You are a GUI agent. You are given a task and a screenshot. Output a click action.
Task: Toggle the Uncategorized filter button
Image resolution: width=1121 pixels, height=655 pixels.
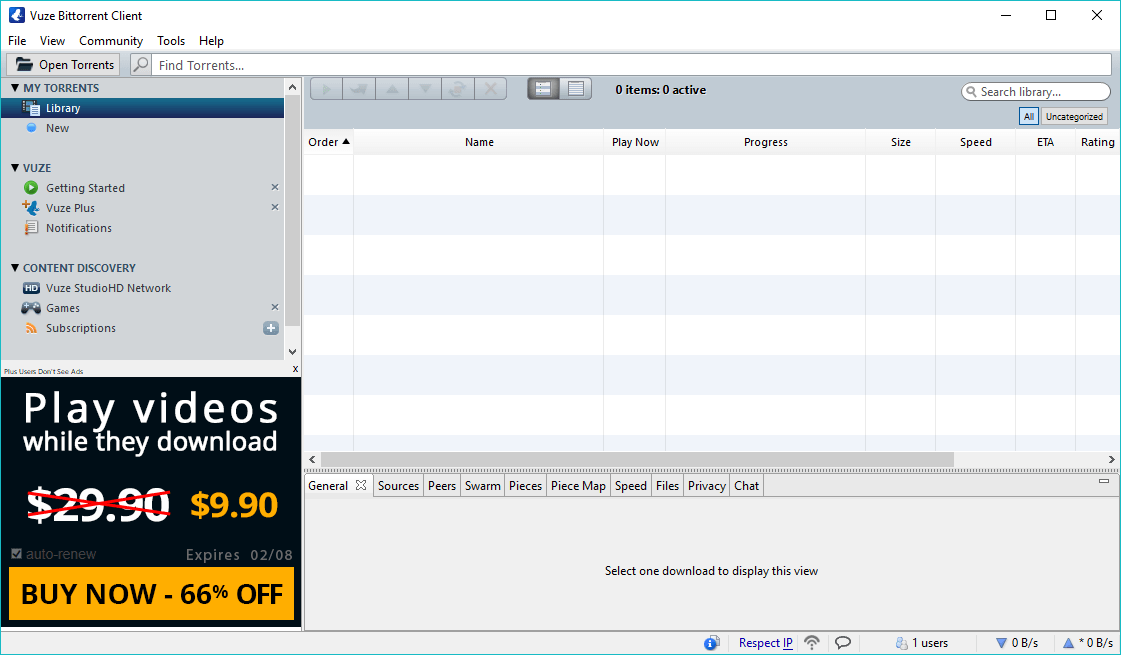1074,117
